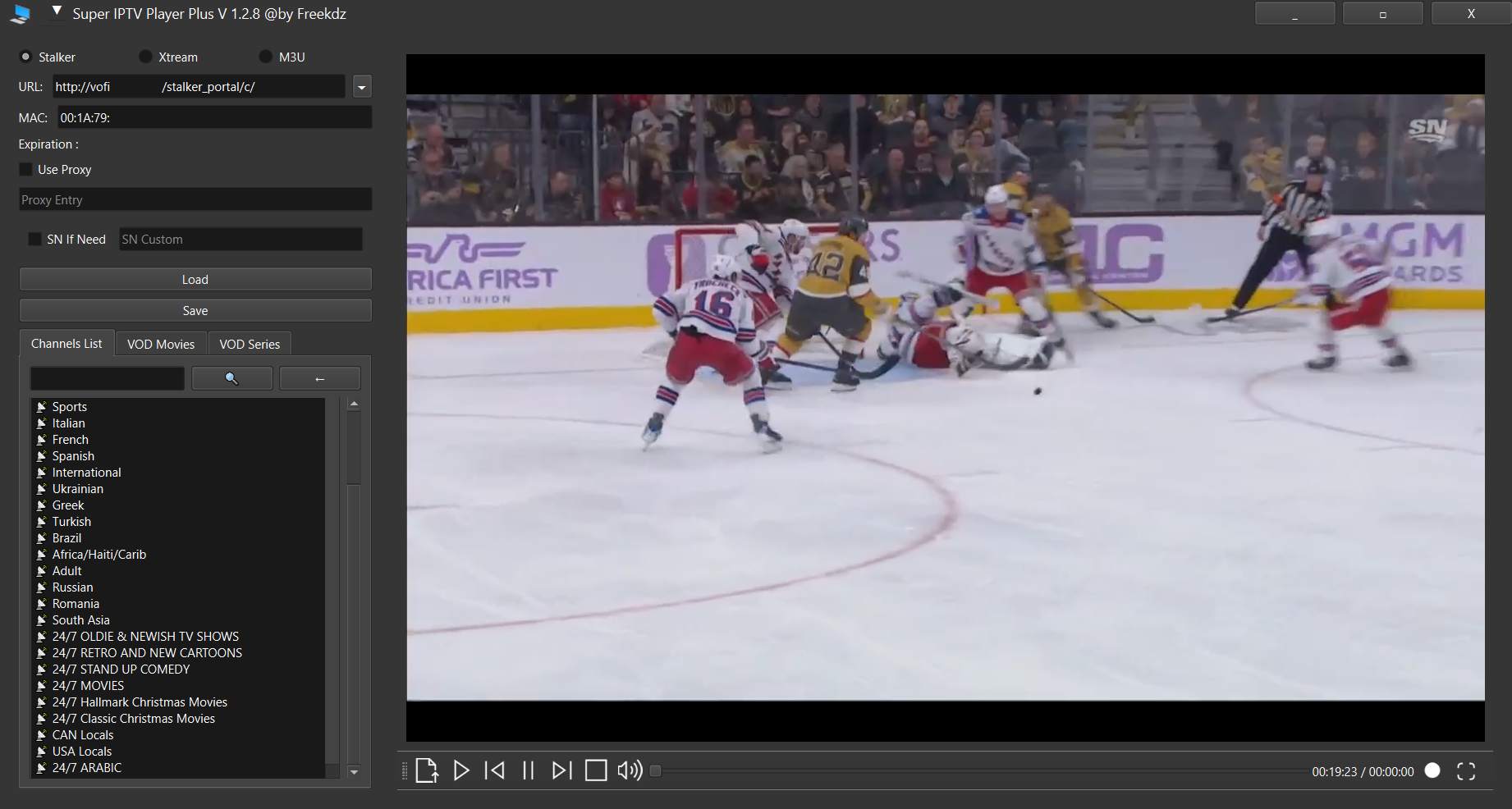Stop the video stream

point(596,770)
